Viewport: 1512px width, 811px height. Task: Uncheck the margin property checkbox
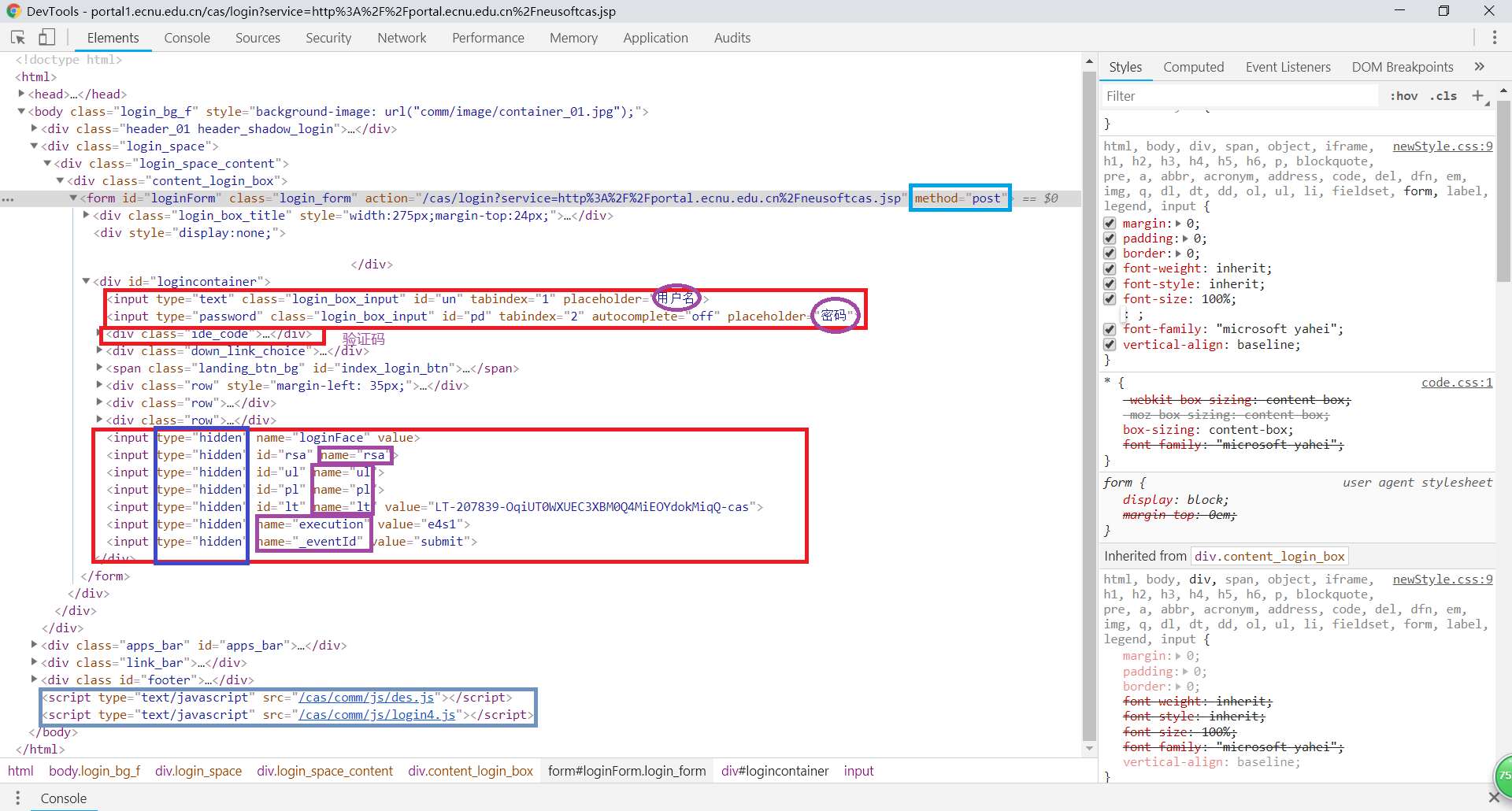pyautogui.click(x=1110, y=224)
